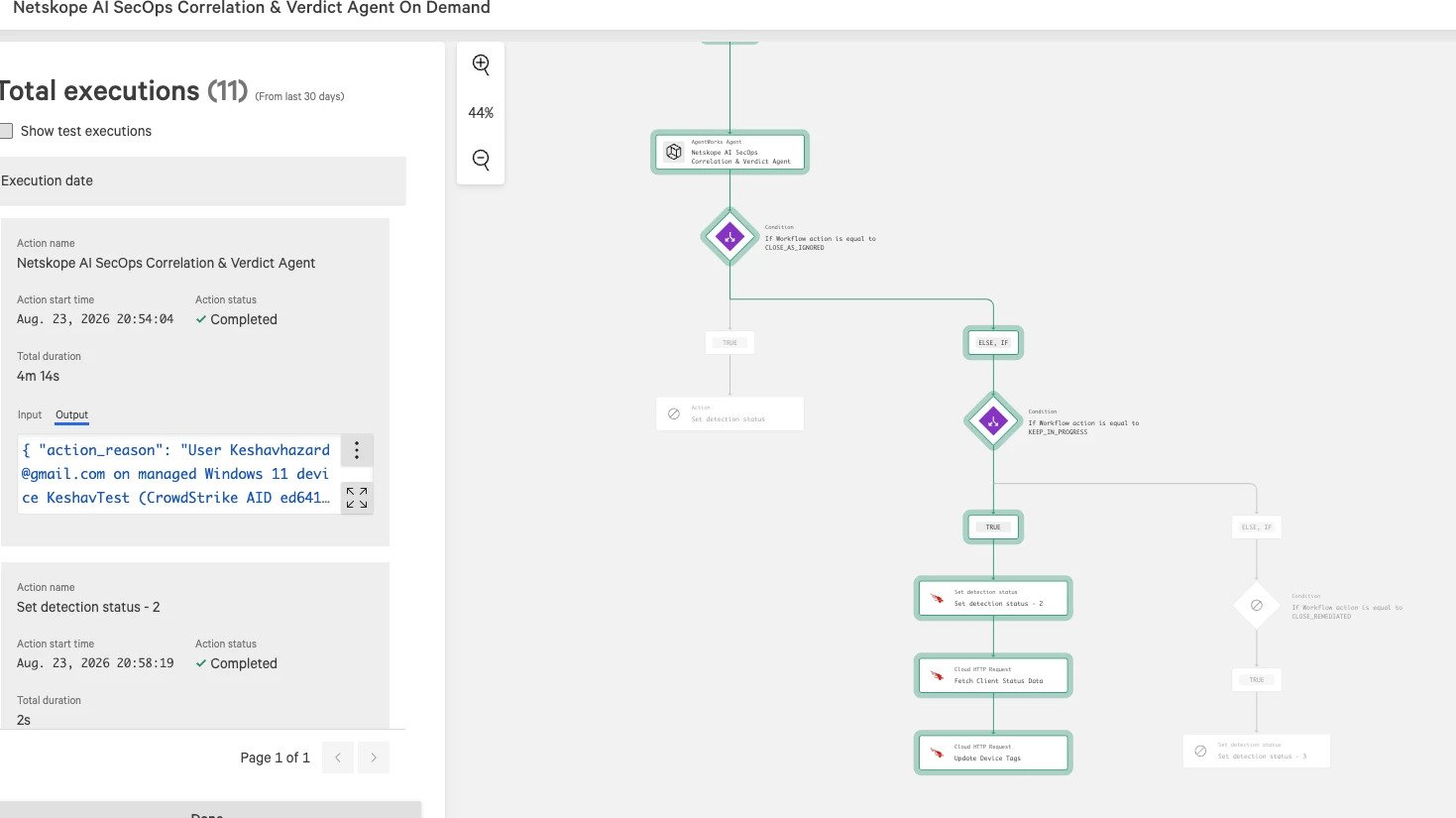Select the greyed TRUE node under CLOSE_REMEDIATED
The height and width of the screenshot is (818, 1456).
tap(1257, 680)
